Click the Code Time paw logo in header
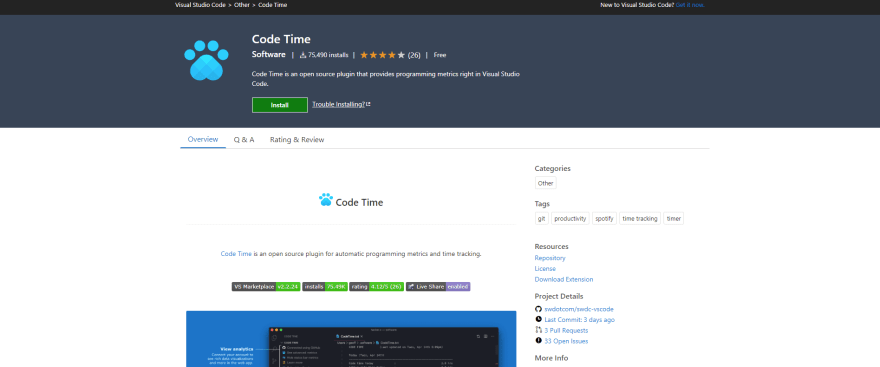The image size is (880, 367). click(x=206, y=60)
